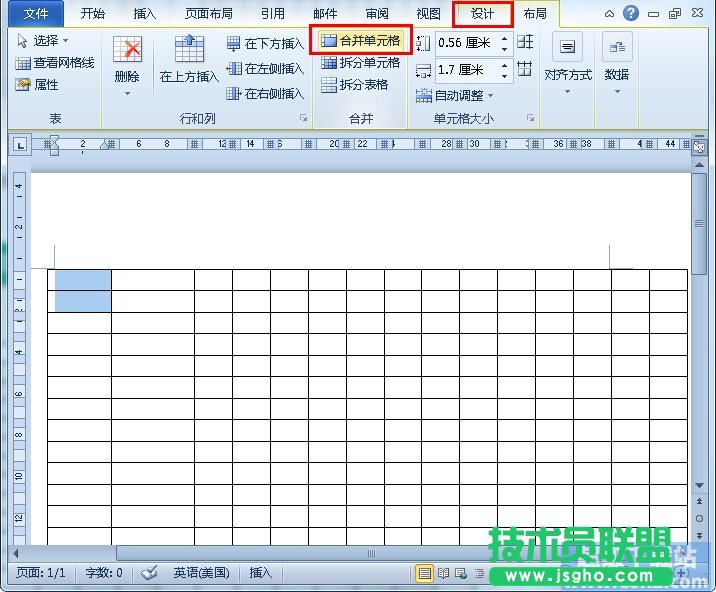Open table 属性 properties

click(38, 85)
